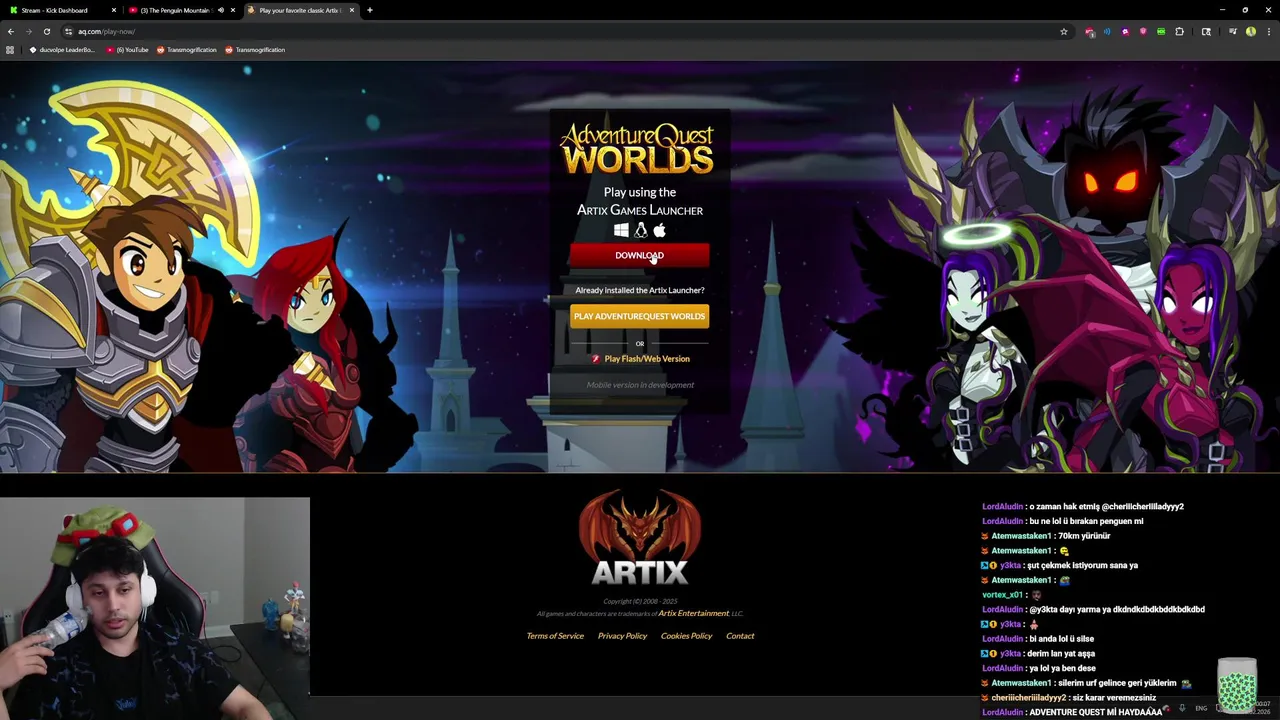
Task: Open the green extension icon
Action: coord(1161,31)
